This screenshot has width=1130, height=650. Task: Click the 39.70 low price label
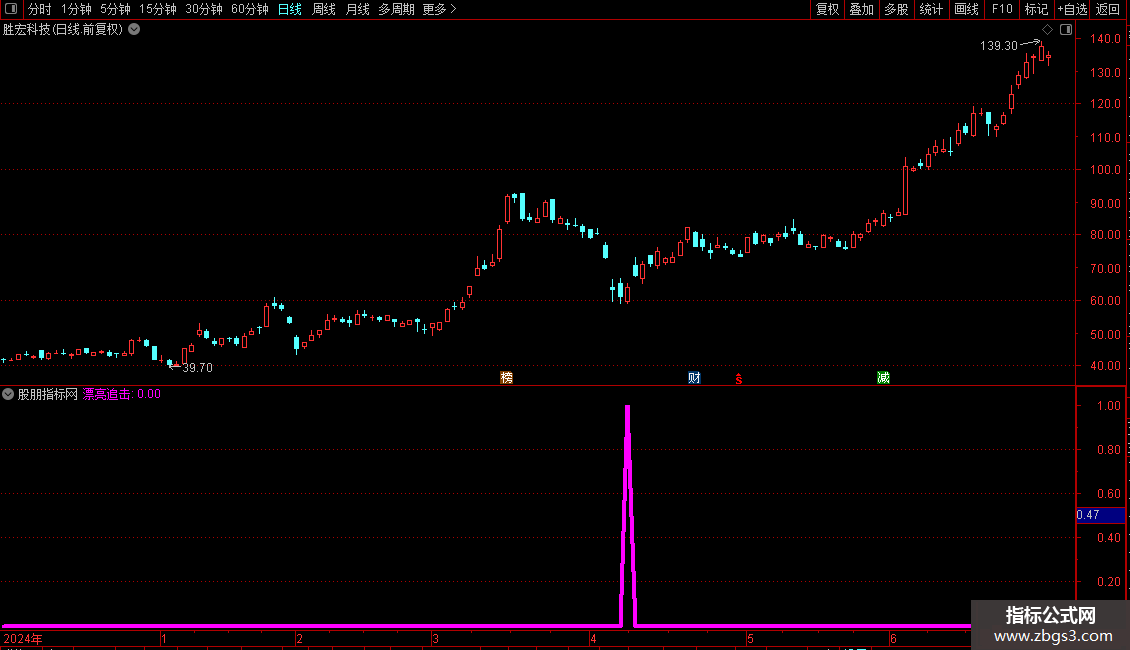(197, 368)
